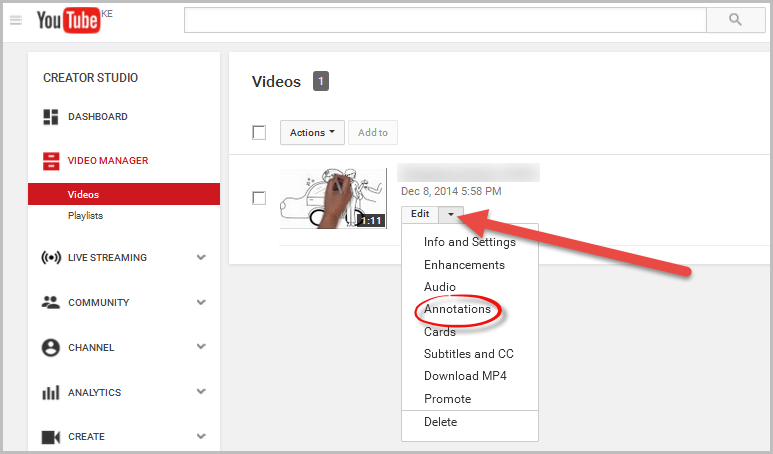
Task: Click the hamburger guide menu icon
Action: (15, 20)
